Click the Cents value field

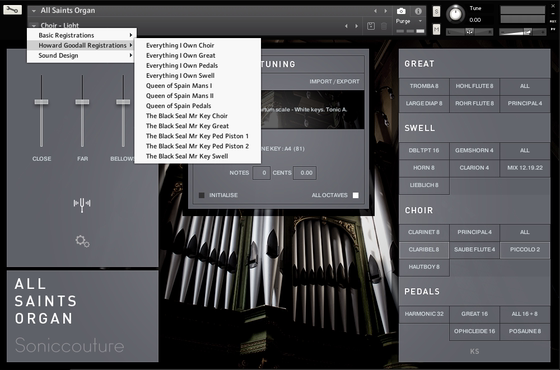click(305, 173)
